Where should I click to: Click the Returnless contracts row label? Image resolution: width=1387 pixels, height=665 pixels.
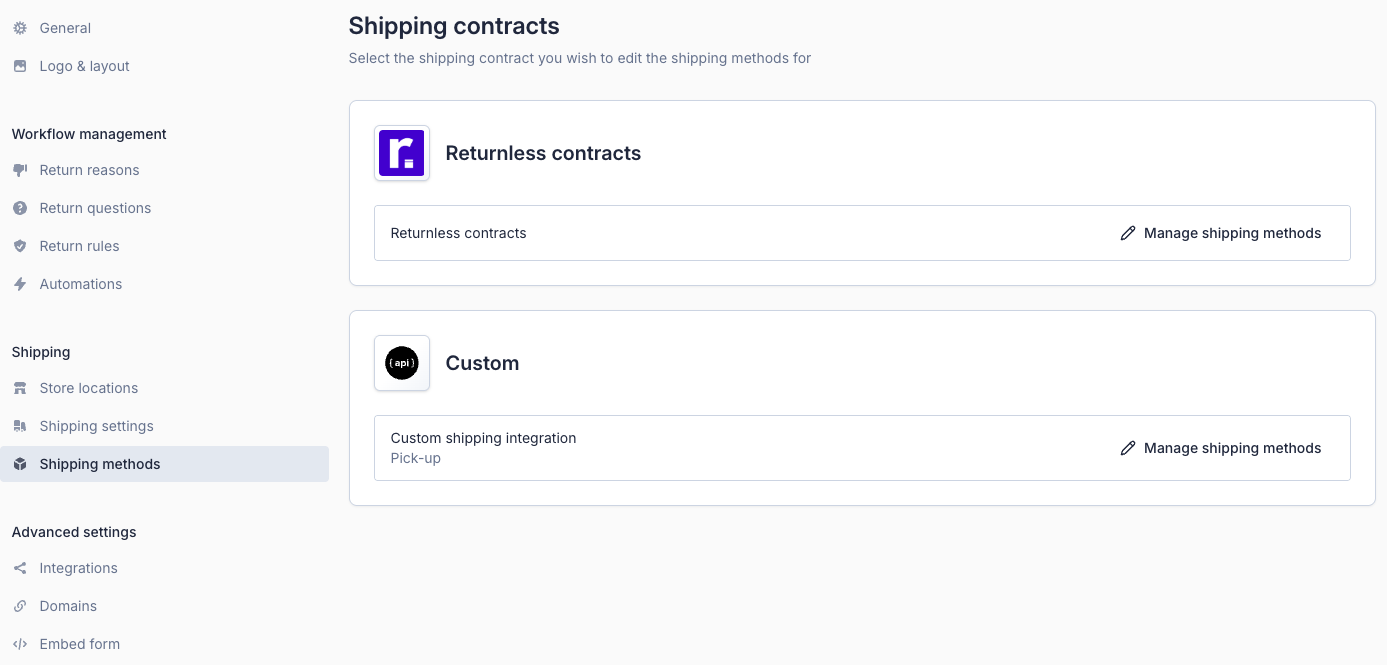(x=458, y=233)
